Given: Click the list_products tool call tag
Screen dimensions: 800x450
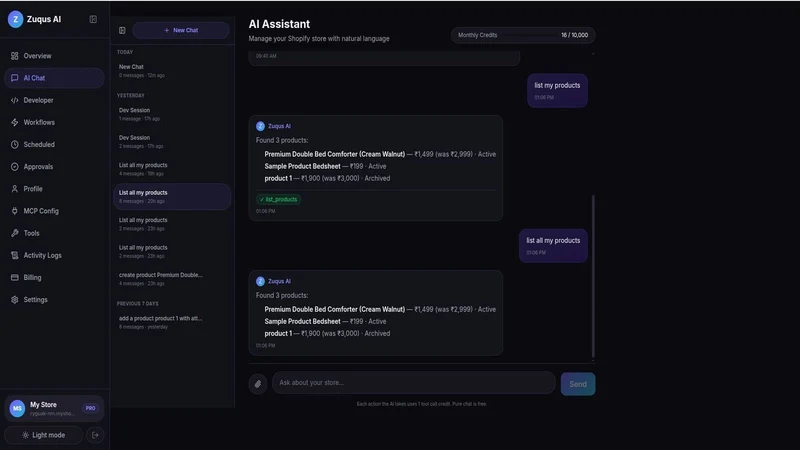Looking at the screenshot, I should point(279,199).
